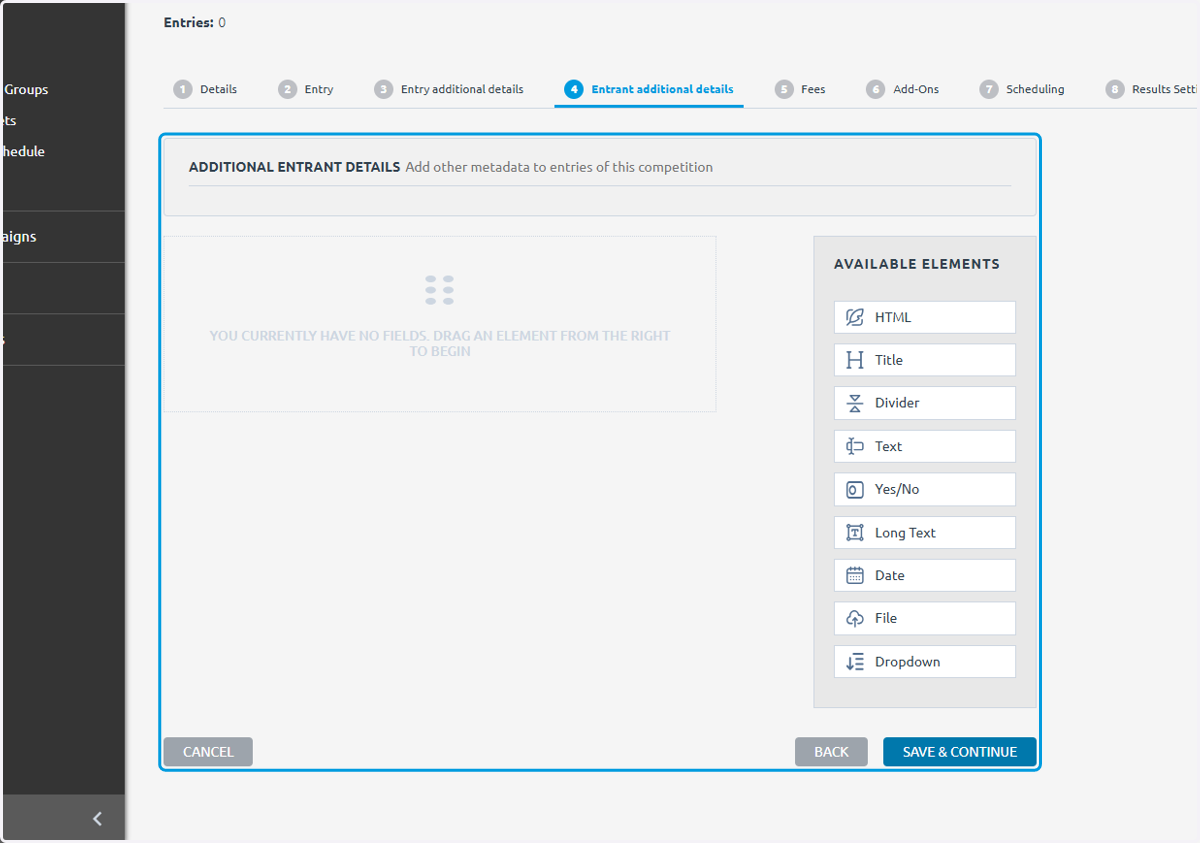Click the HTML element icon
This screenshot has height=843, width=1200.
pos(855,317)
